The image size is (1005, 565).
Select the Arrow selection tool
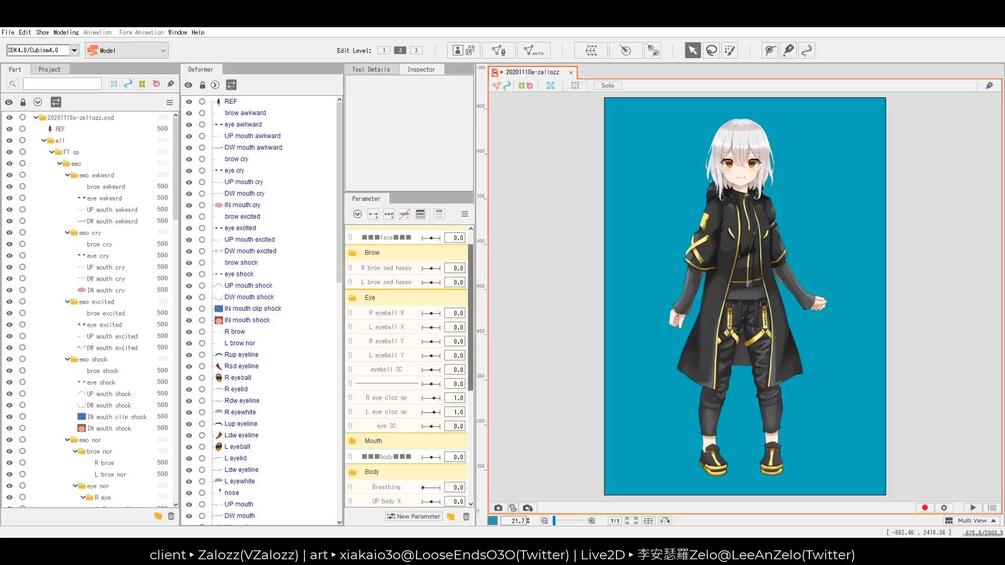(692, 50)
